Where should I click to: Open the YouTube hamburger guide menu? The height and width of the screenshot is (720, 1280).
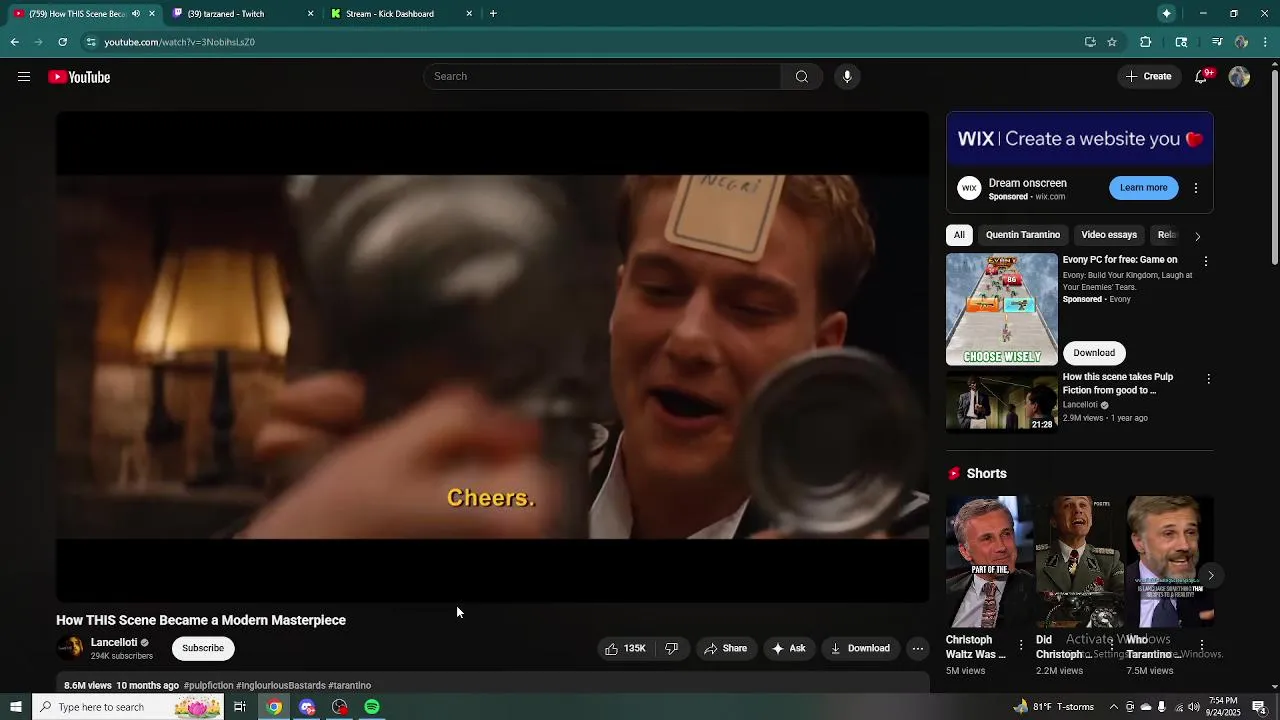tap(24, 77)
